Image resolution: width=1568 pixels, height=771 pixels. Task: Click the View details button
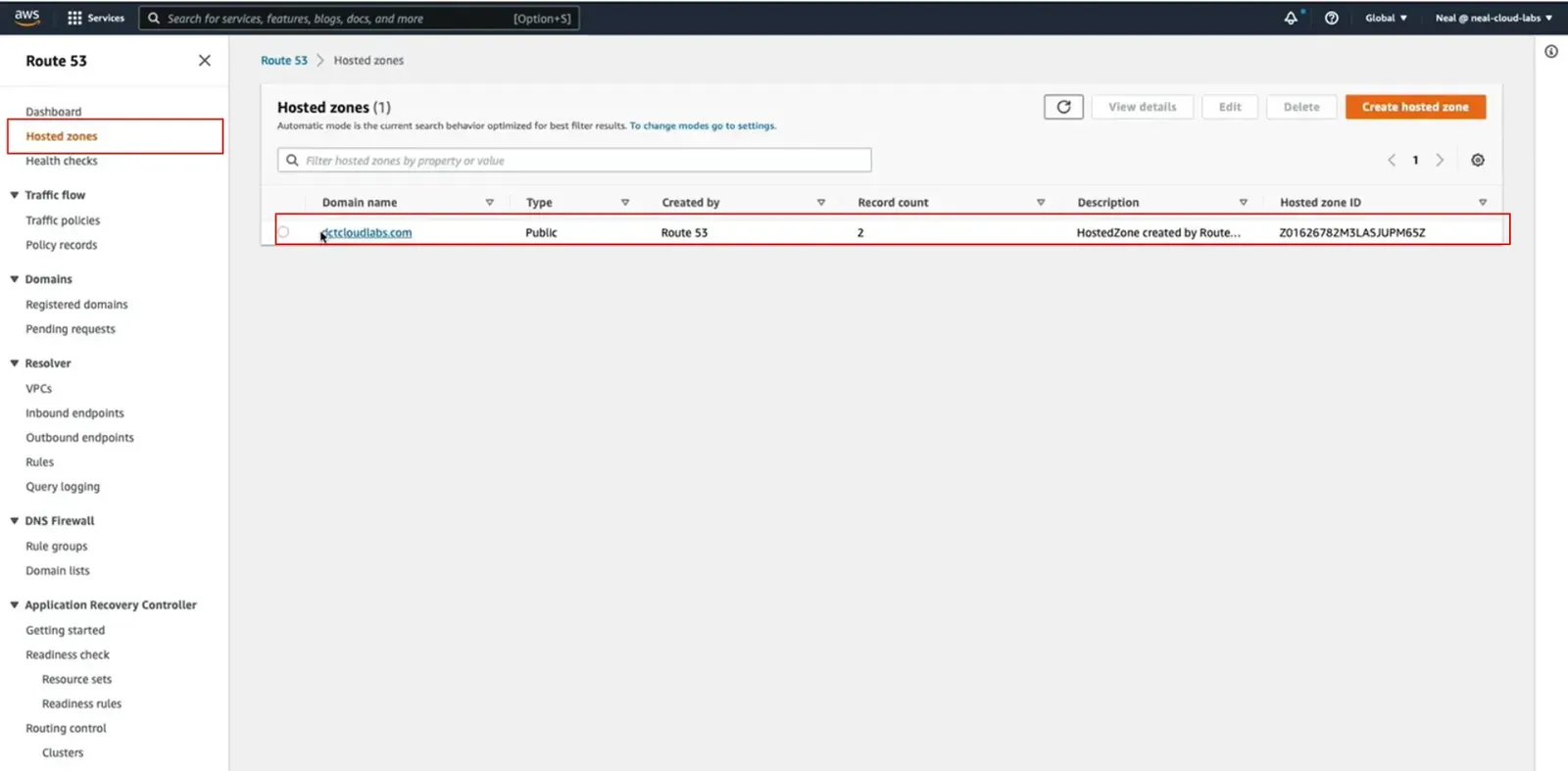click(1143, 107)
